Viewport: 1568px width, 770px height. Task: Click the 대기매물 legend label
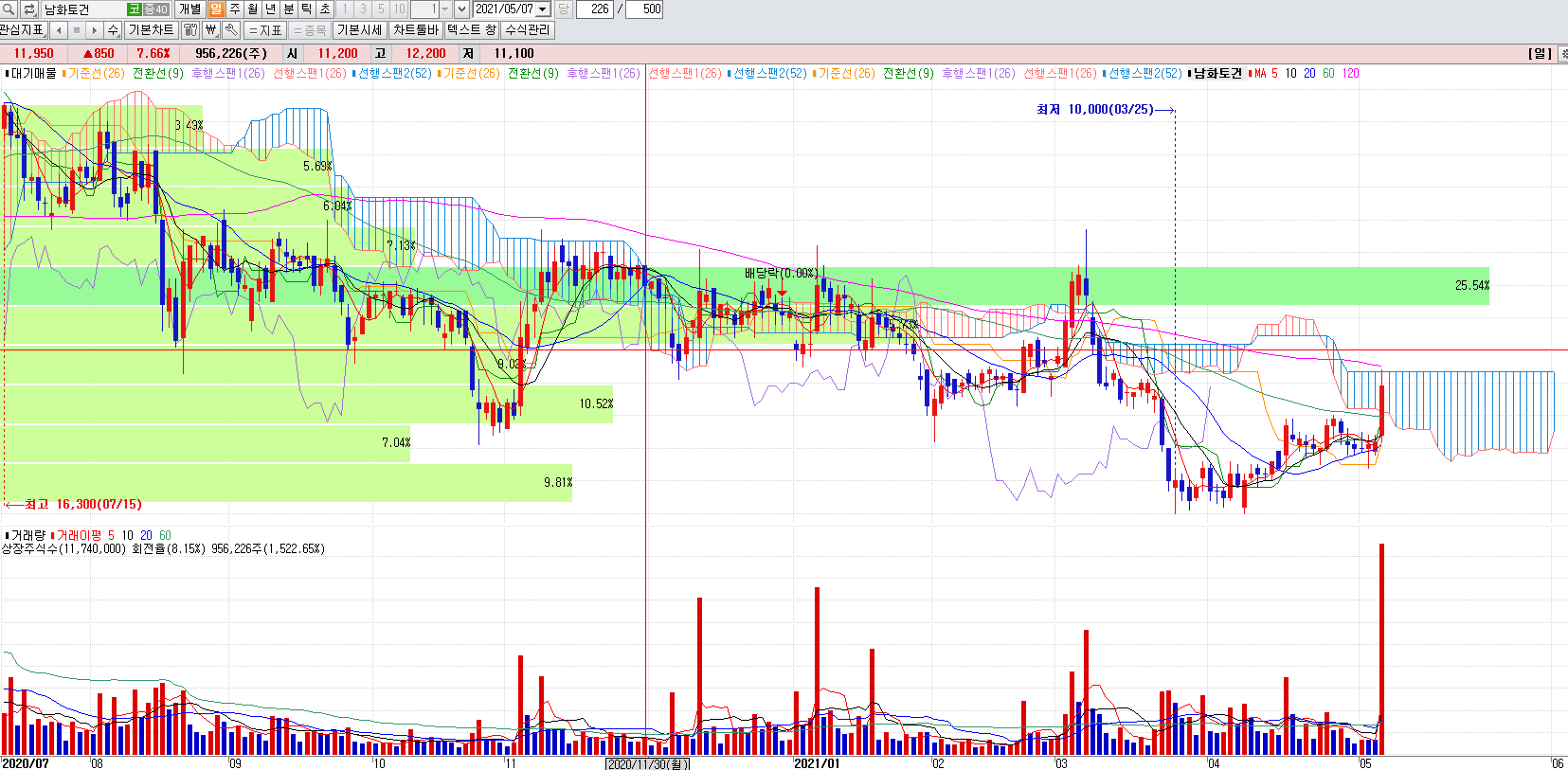click(33, 73)
